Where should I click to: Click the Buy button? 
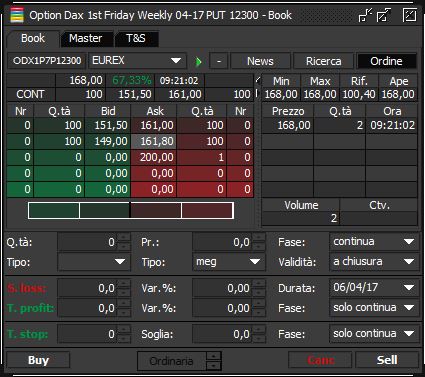pyautogui.click(x=38, y=360)
